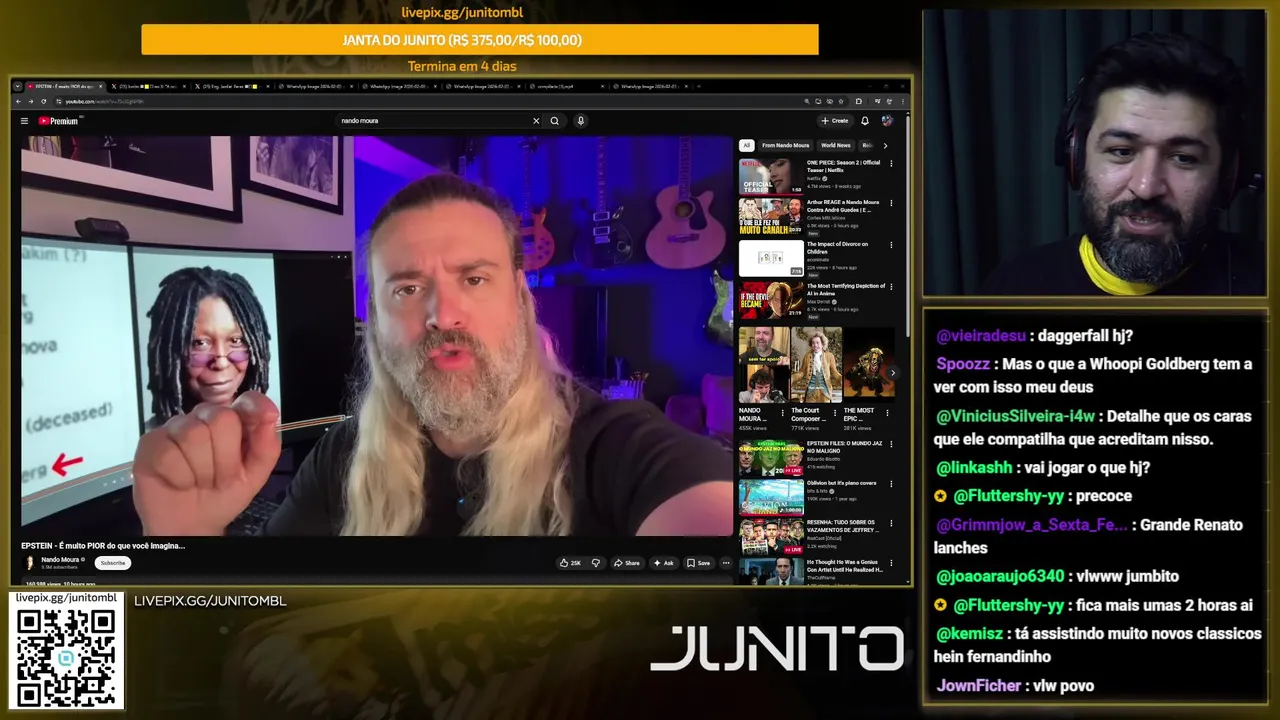1280x720 pixels.
Task: Click inside the YouTube search box
Action: (435, 121)
